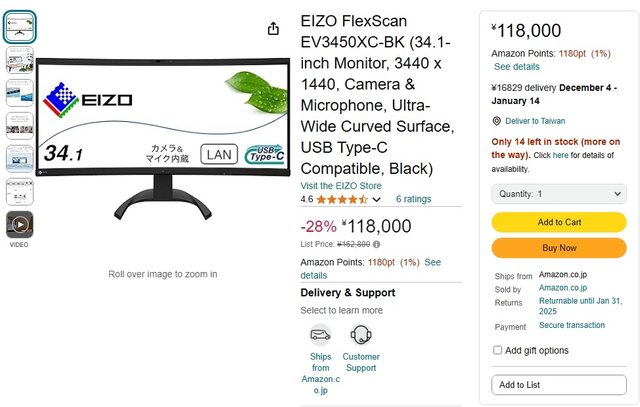
Task: Click the yellow Add to Cart button
Action: coord(558,222)
